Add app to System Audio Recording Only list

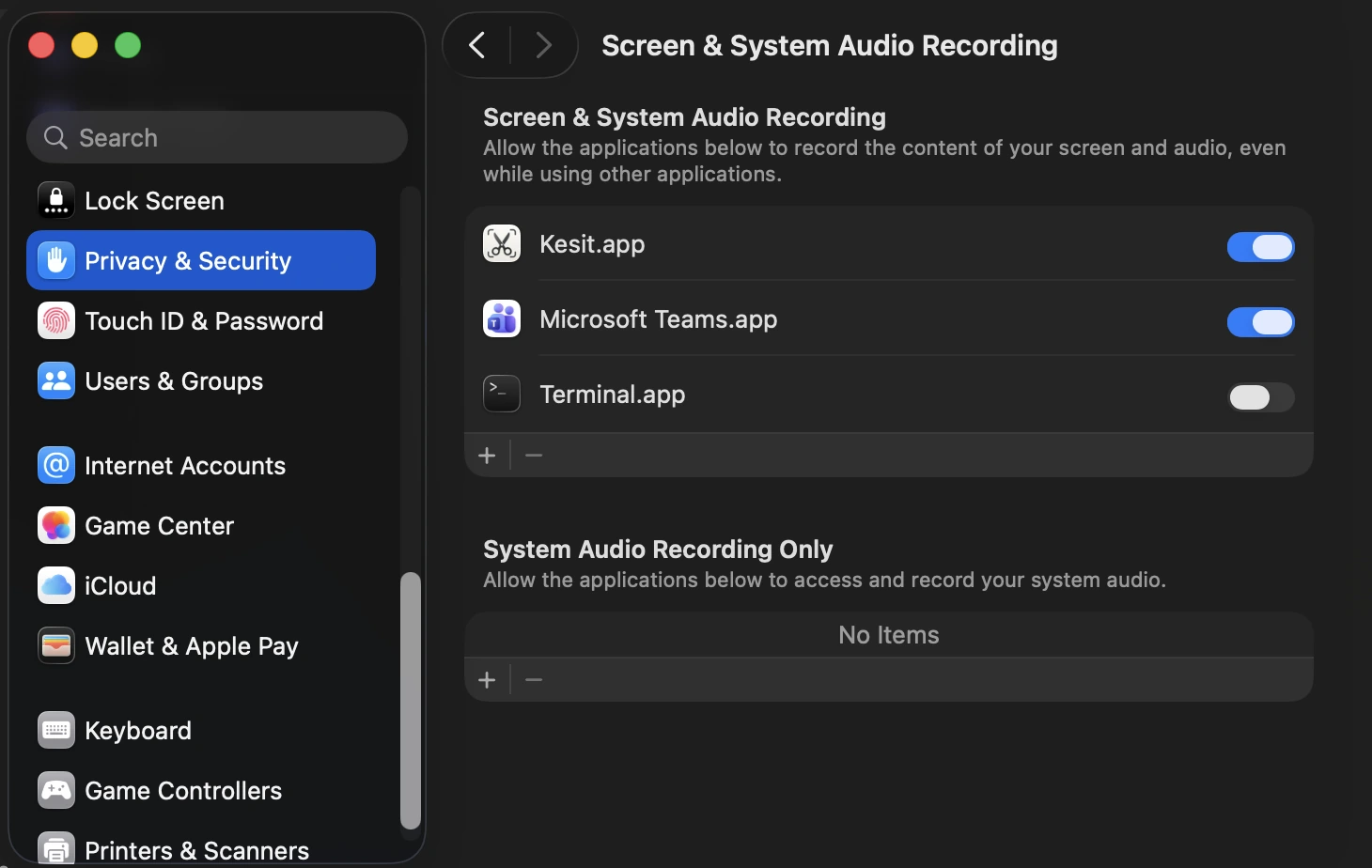(x=487, y=680)
